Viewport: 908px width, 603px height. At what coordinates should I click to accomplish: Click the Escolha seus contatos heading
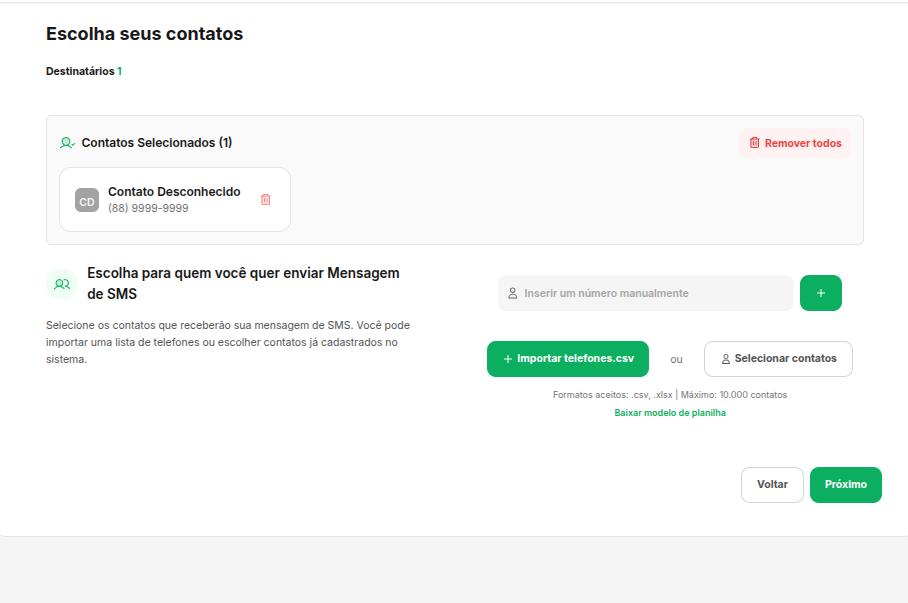[x=144, y=33]
